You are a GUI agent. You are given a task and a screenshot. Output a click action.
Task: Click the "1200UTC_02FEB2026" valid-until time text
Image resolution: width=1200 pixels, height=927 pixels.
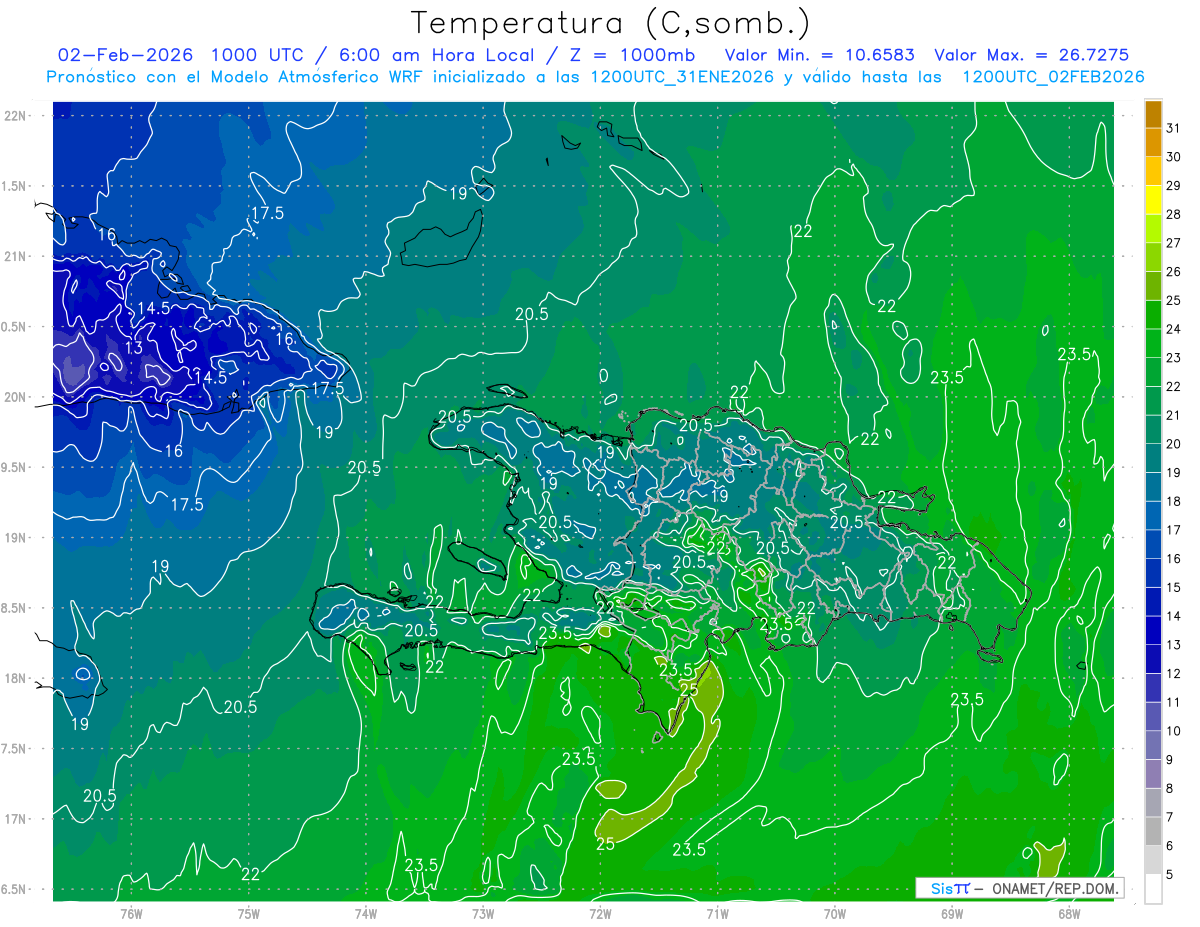pyautogui.click(x=1052, y=77)
